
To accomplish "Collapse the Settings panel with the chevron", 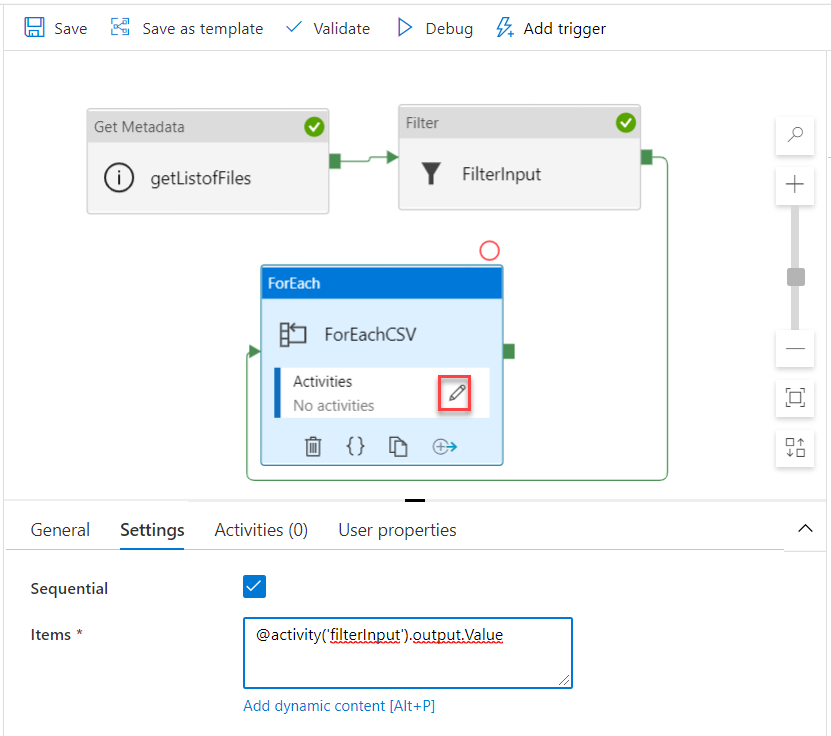I will pyautogui.click(x=805, y=529).
